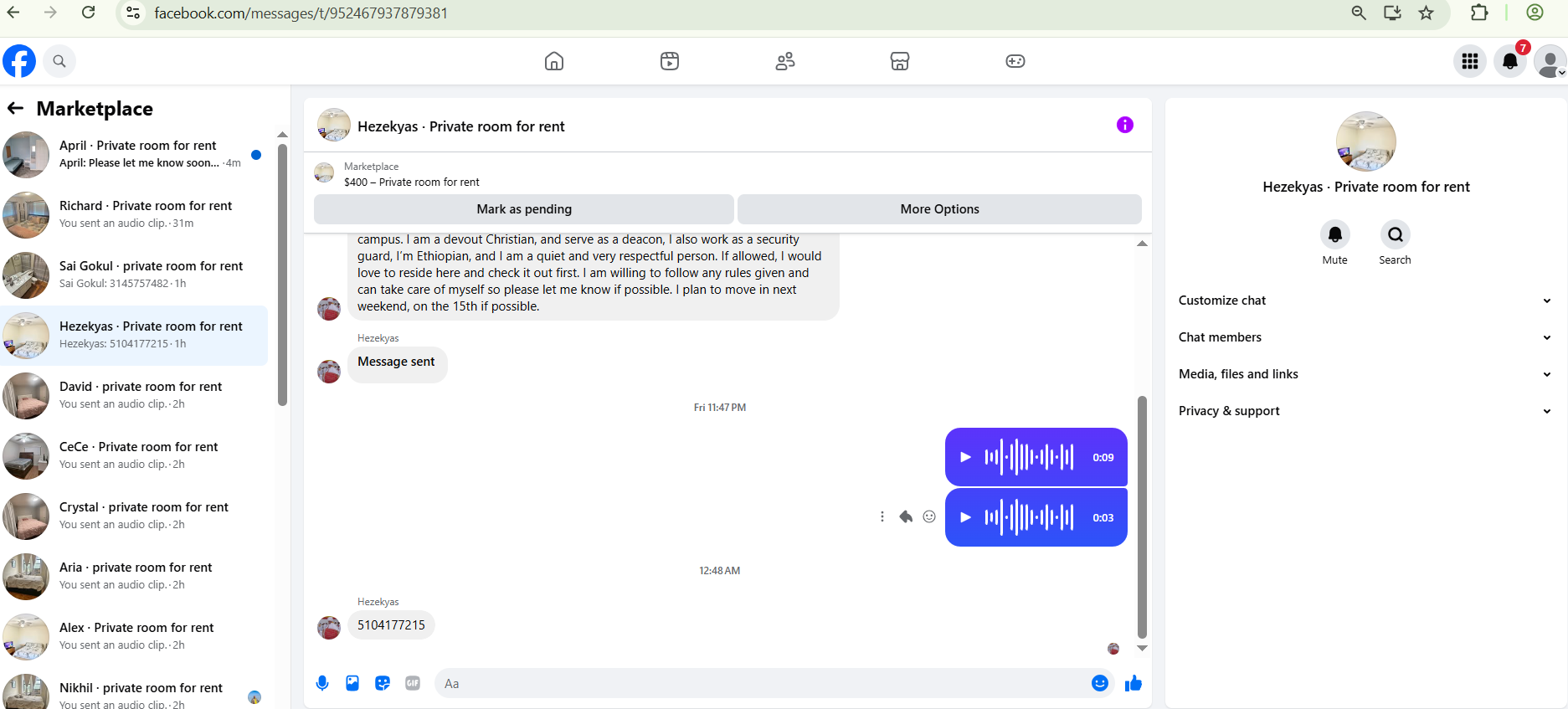Open the install app icon in address bar
Image resolution: width=1568 pixels, height=709 pixels.
tap(1393, 13)
